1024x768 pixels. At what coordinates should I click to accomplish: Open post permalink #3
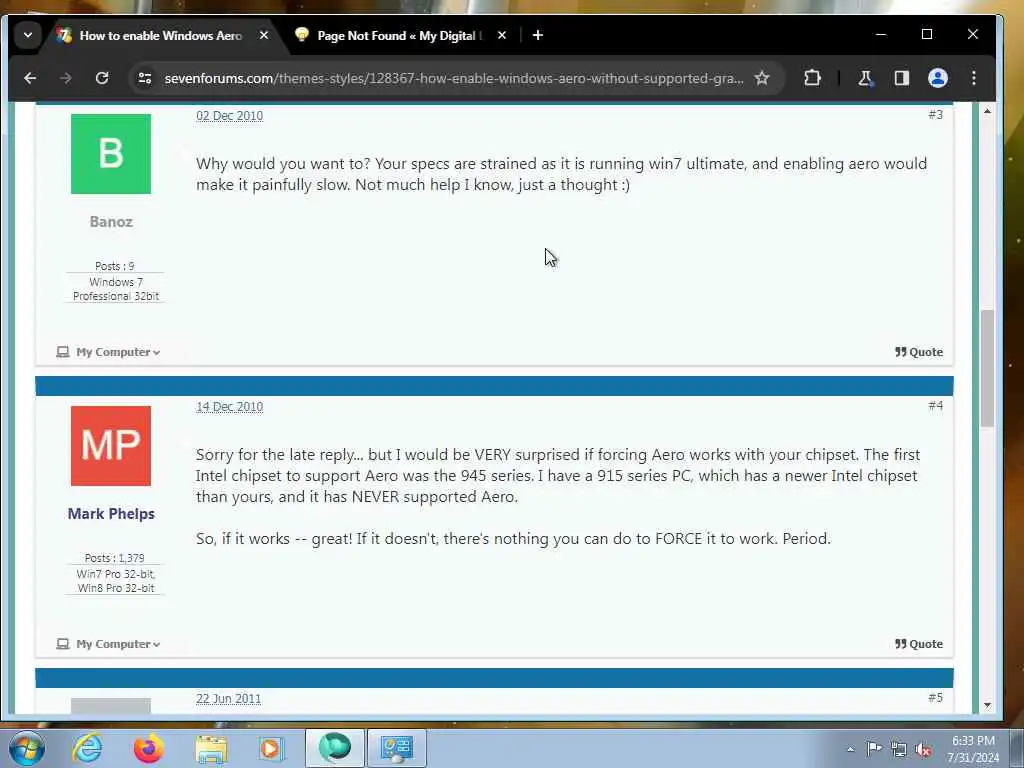coord(935,115)
